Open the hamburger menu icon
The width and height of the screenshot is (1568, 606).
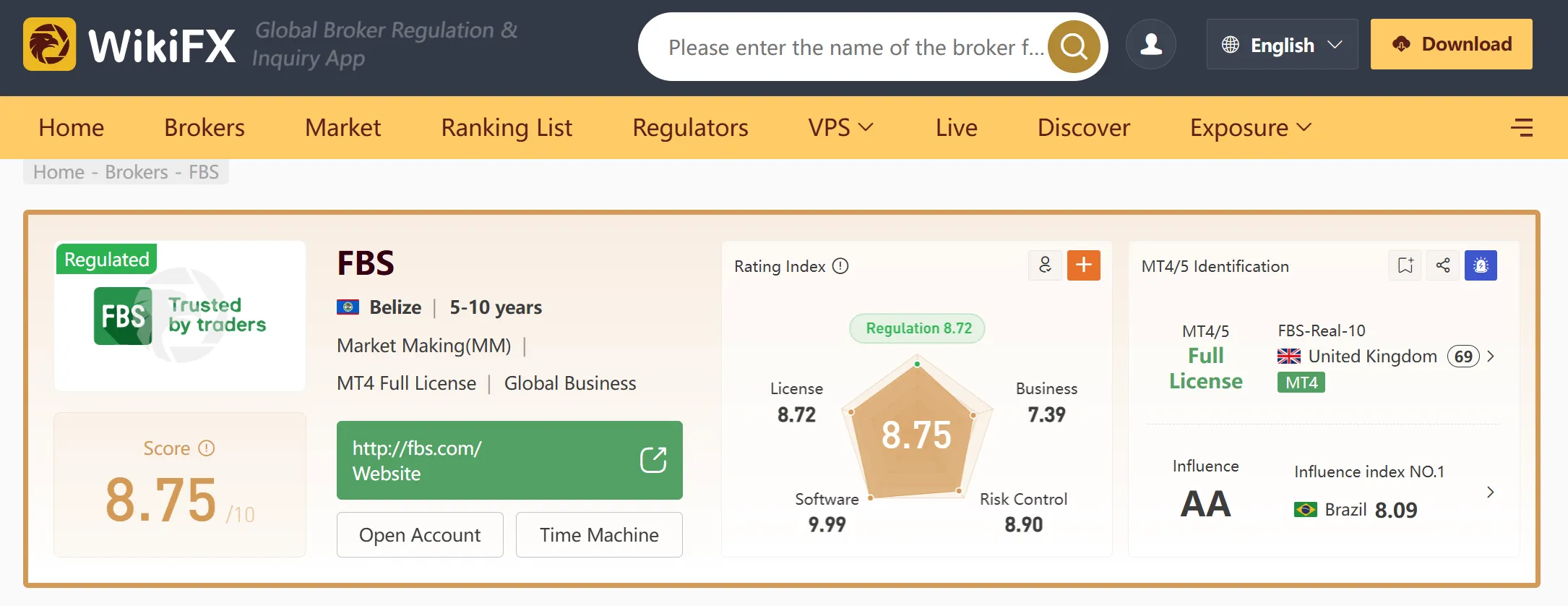point(1522,128)
